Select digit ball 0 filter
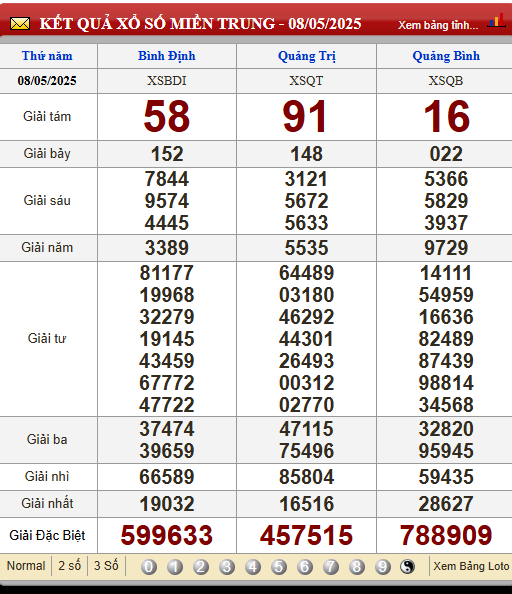 coord(149,567)
